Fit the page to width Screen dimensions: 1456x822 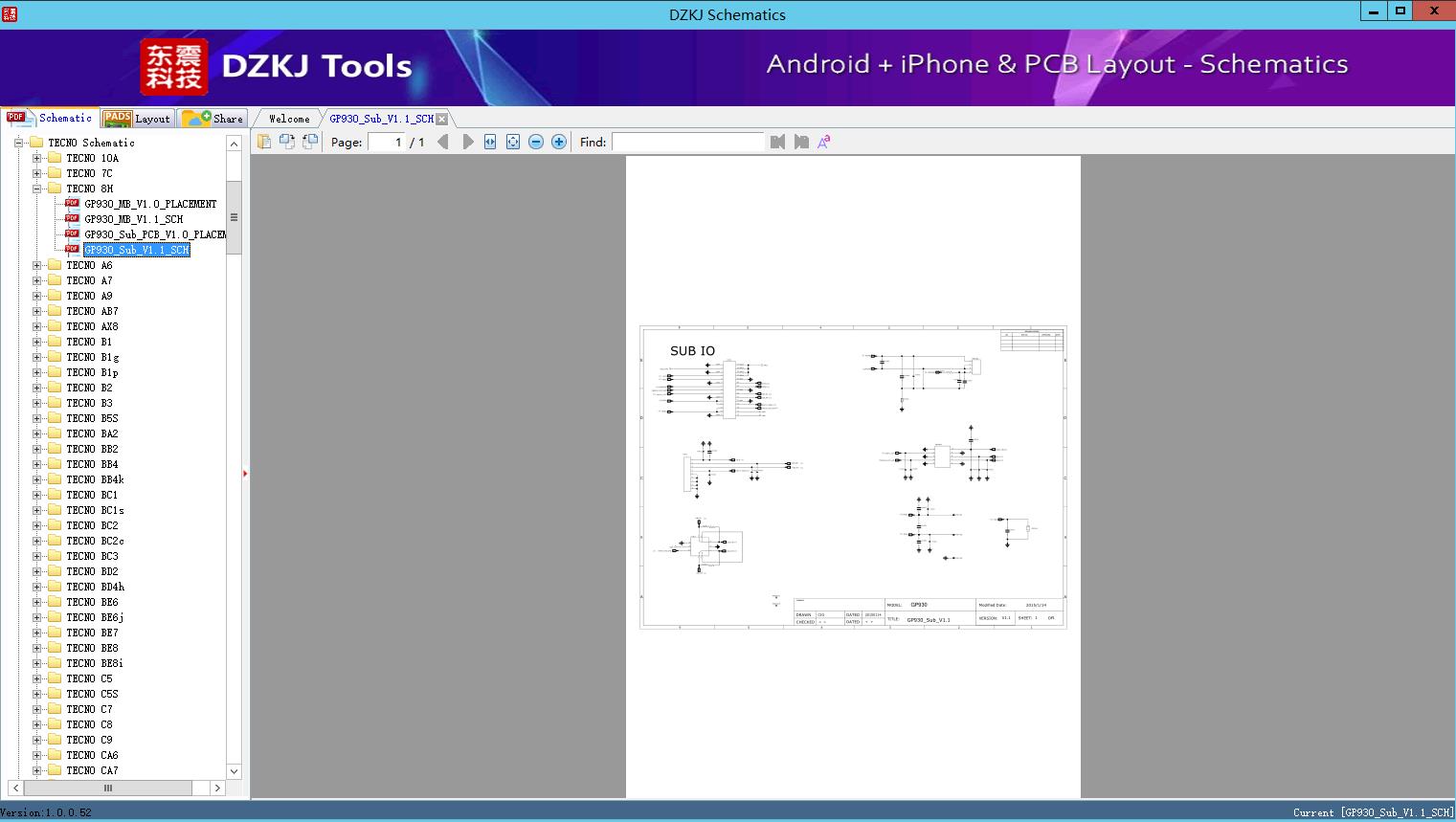click(490, 142)
